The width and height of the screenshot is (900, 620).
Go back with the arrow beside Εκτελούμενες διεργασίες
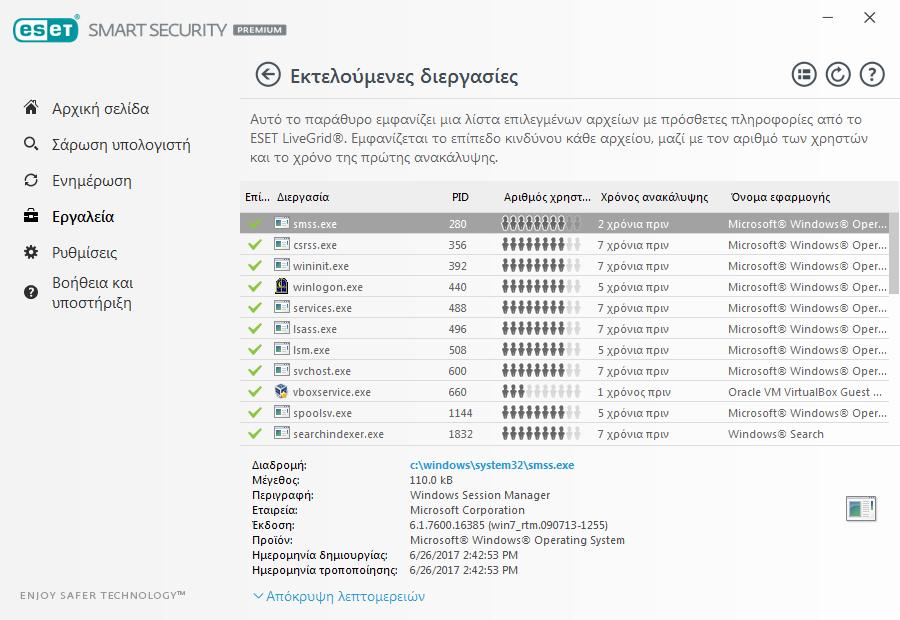coord(267,75)
